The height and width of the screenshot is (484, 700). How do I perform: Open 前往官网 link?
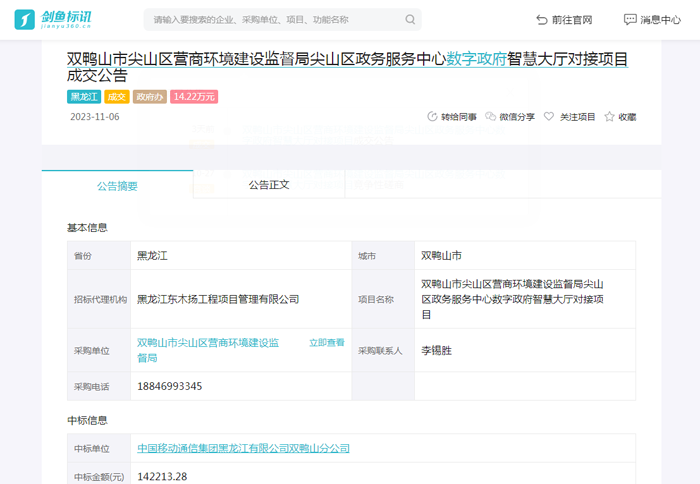[x=564, y=20]
